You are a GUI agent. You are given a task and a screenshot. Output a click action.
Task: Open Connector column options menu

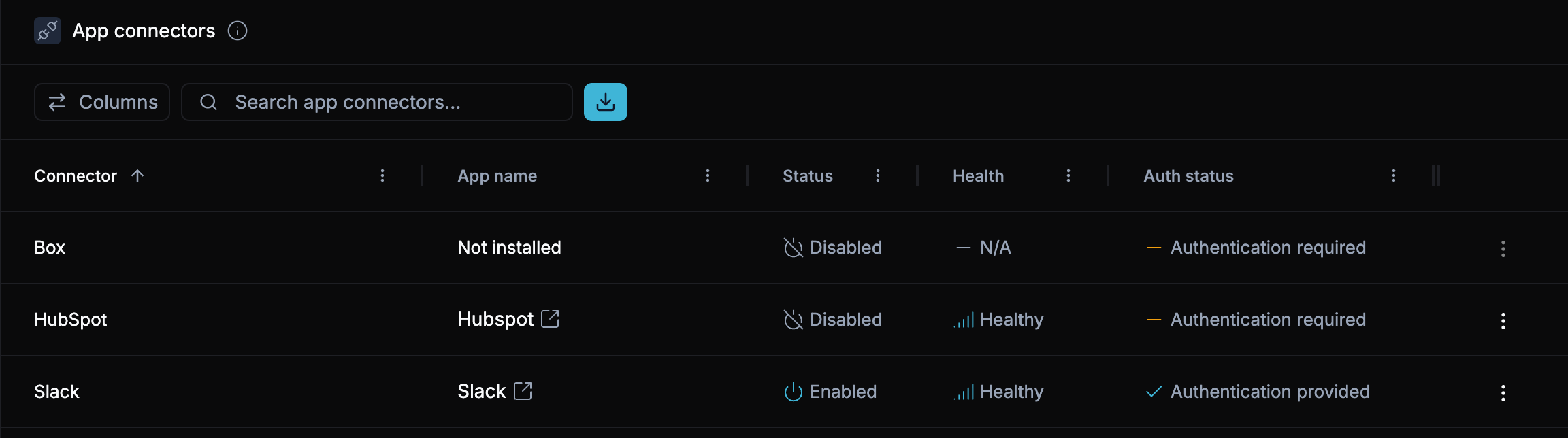point(382,175)
